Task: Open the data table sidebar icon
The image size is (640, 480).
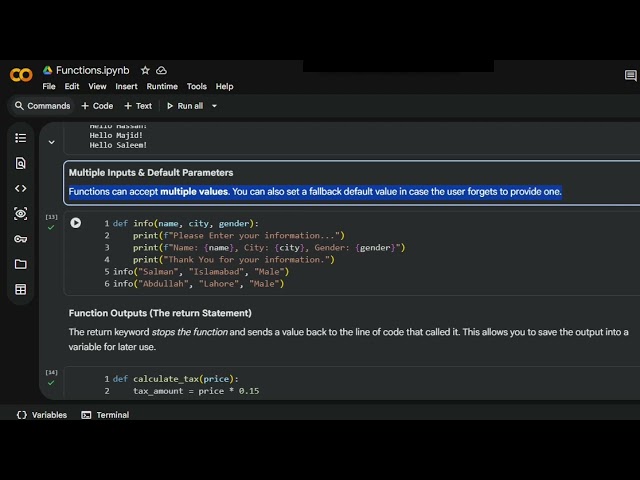Action: [20, 289]
